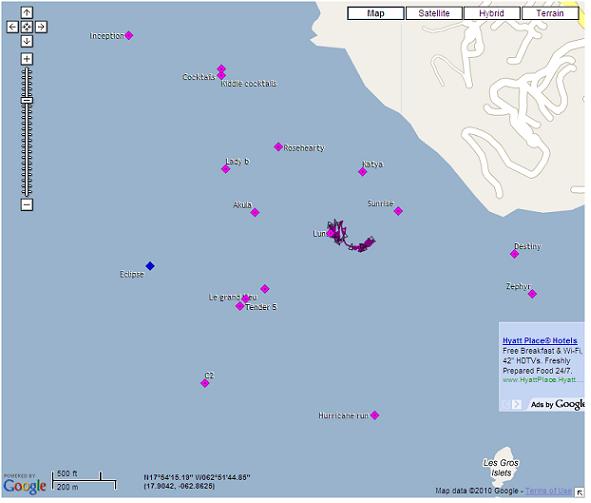The height and width of the screenshot is (503, 591).
Task: Open the Hyatt Place Hotels ad link
Action: click(540, 341)
